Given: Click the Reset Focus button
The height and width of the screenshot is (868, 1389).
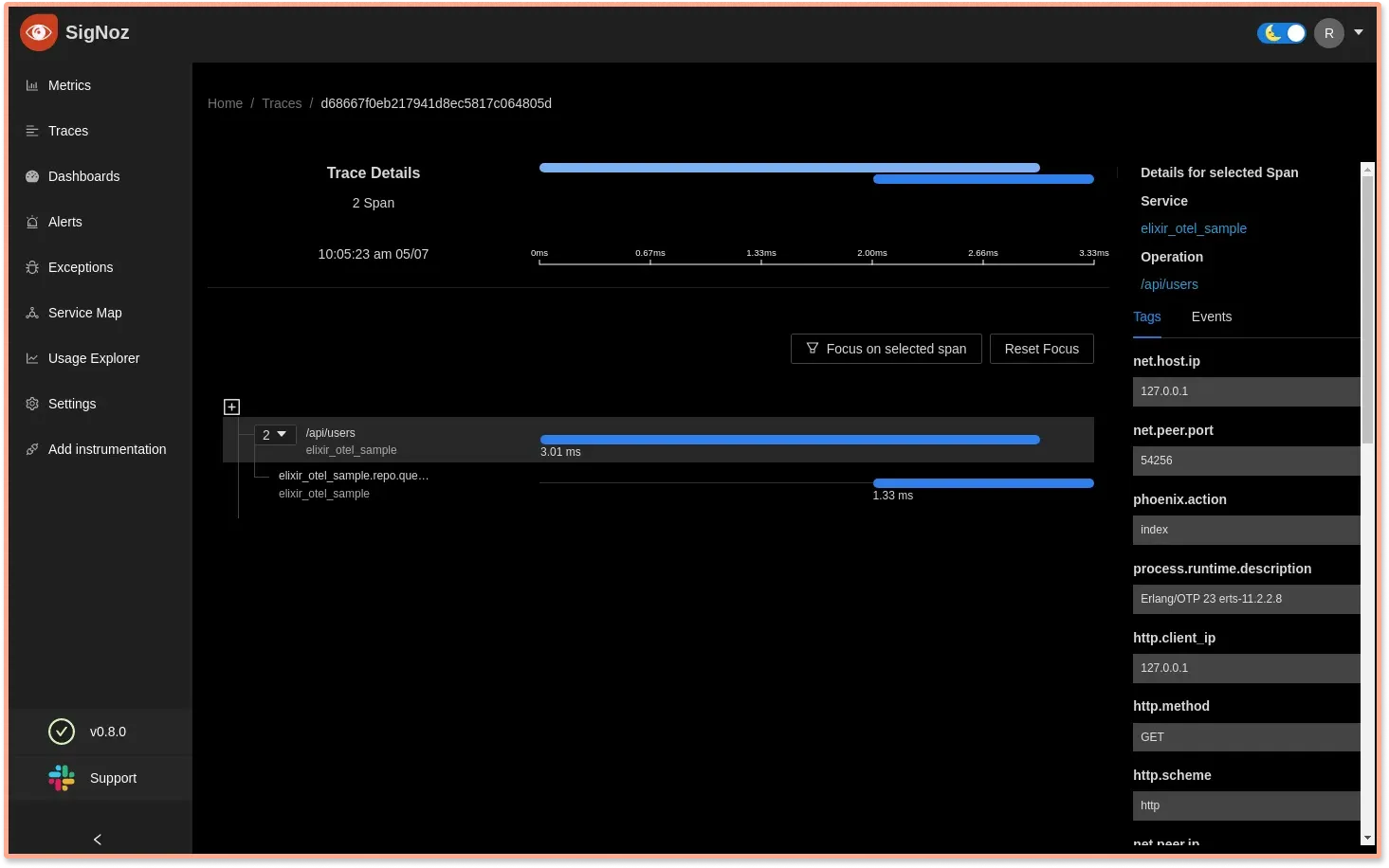Looking at the screenshot, I should click(x=1042, y=349).
